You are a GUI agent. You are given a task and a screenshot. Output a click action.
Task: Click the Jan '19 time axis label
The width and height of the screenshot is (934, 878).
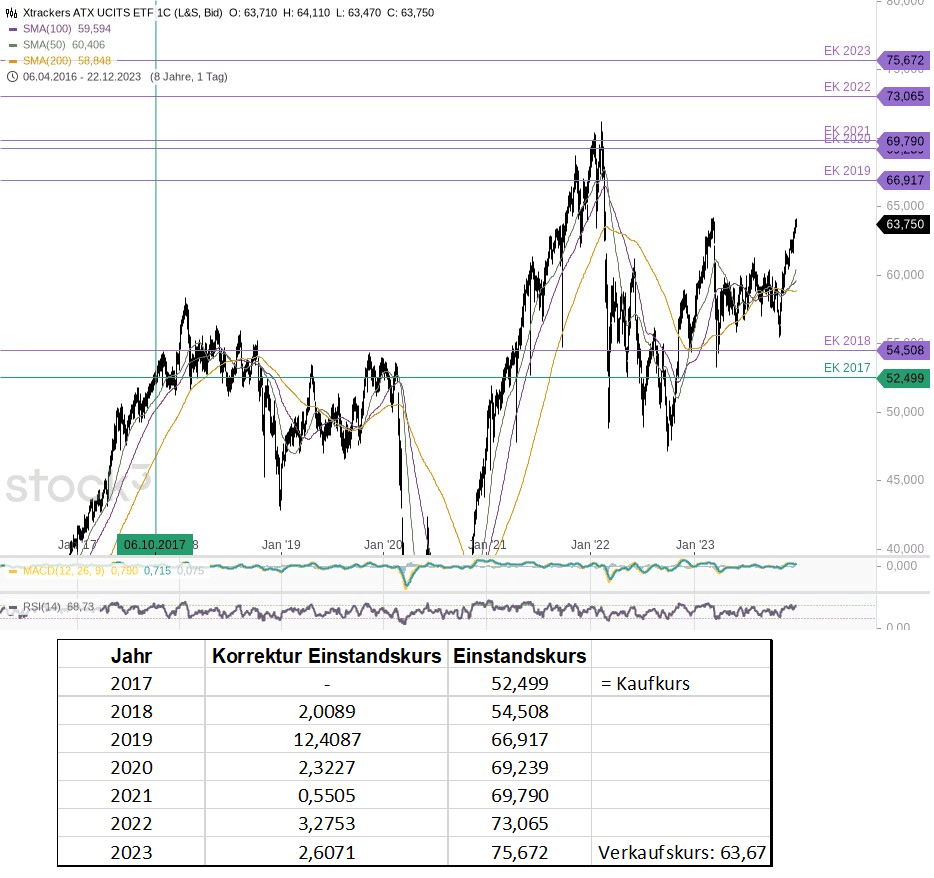pos(281,544)
